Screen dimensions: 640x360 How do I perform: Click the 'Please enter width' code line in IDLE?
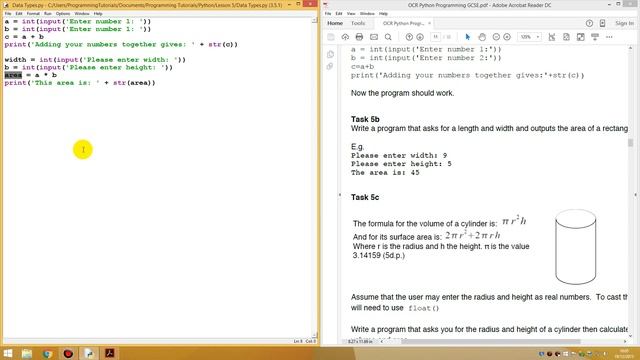[x=95, y=60]
